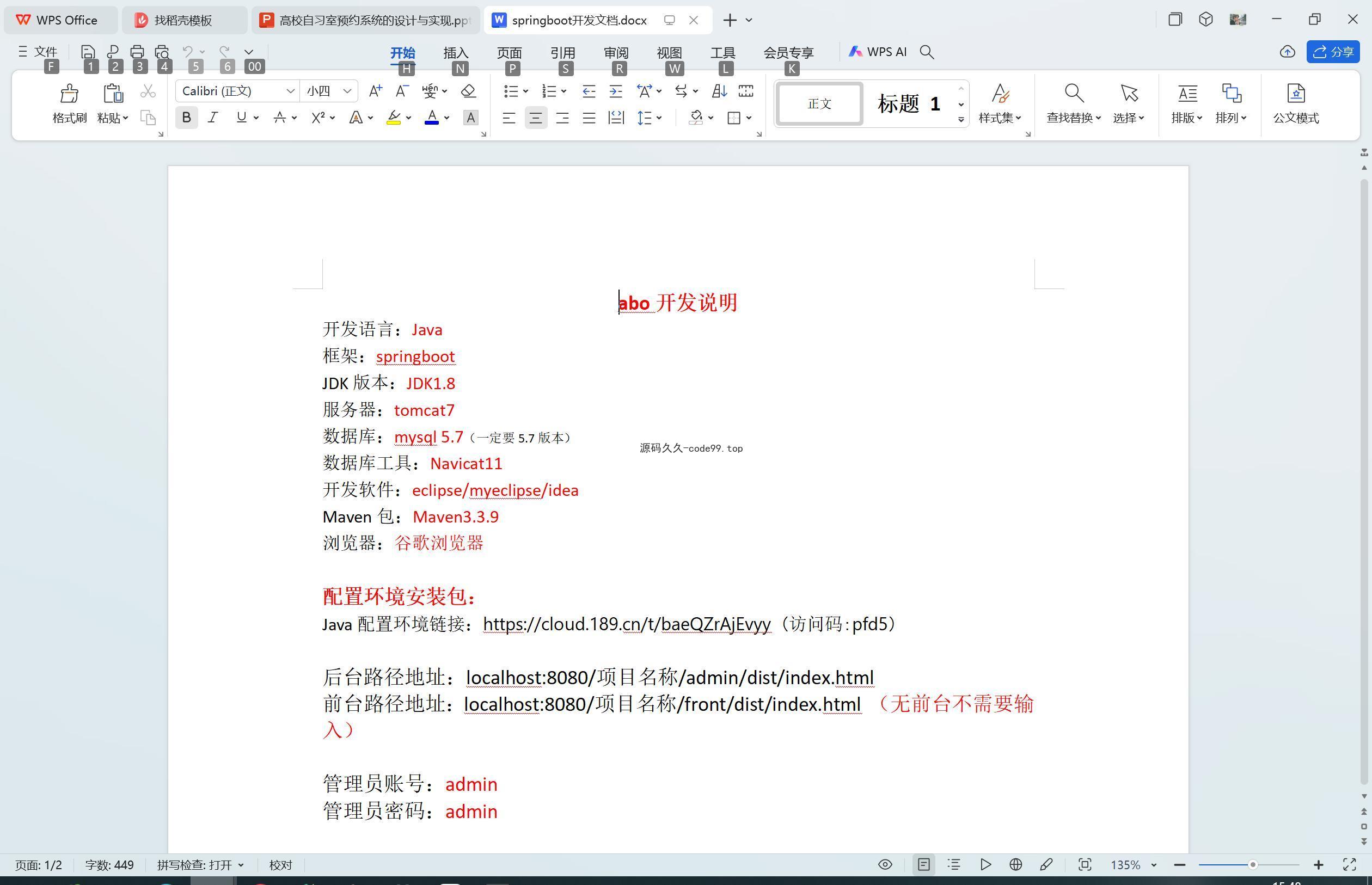The height and width of the screenshot is (885, 1372).
Task: Click the Increase Indent icon
Action: (x=616, y=91)
